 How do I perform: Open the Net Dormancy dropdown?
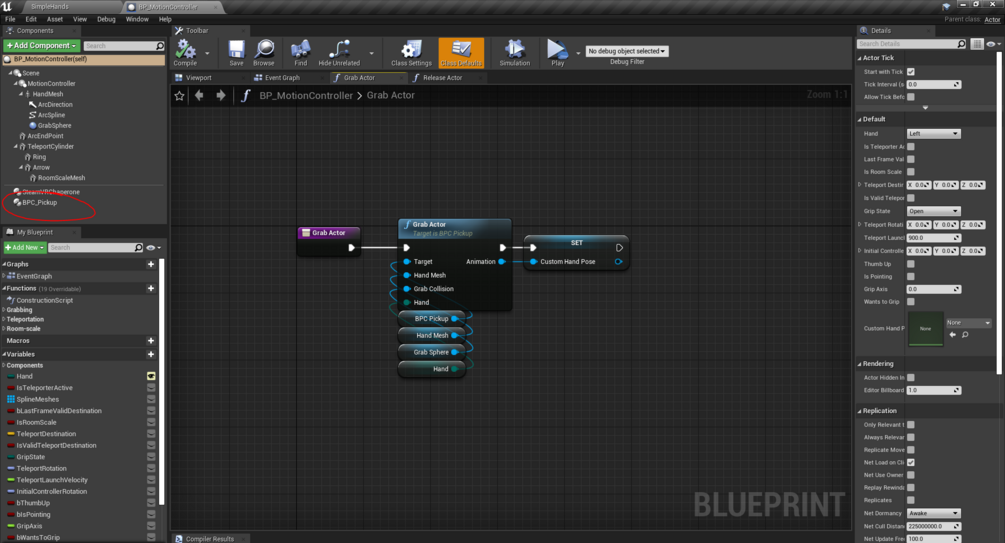tap(934, 513)
